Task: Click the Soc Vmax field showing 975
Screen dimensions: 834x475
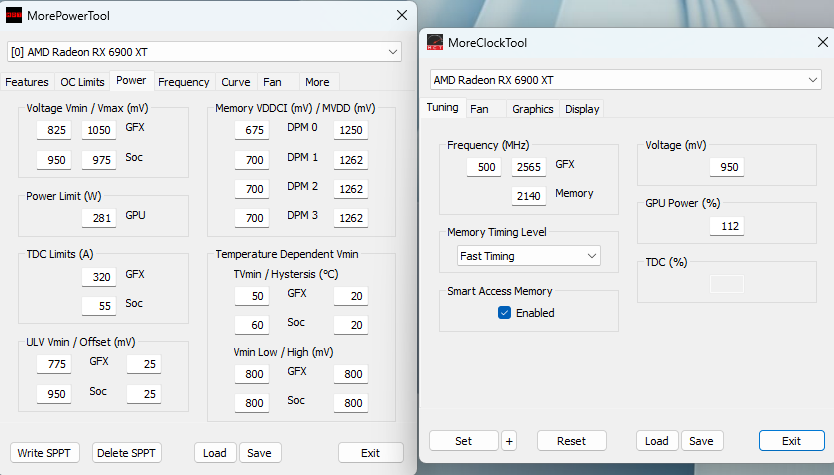Action: [99, 160]
